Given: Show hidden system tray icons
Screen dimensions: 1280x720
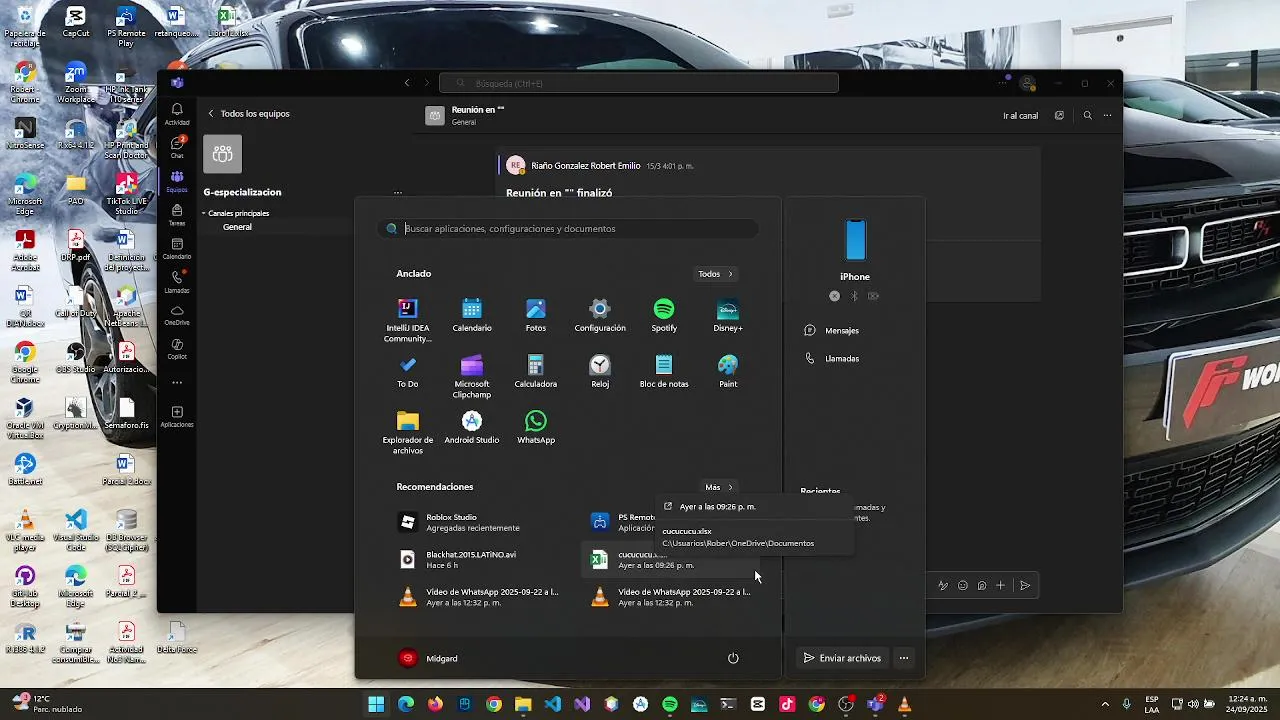Looking at the screenshot, I should pyautogui.click(x=1105, y=704).
